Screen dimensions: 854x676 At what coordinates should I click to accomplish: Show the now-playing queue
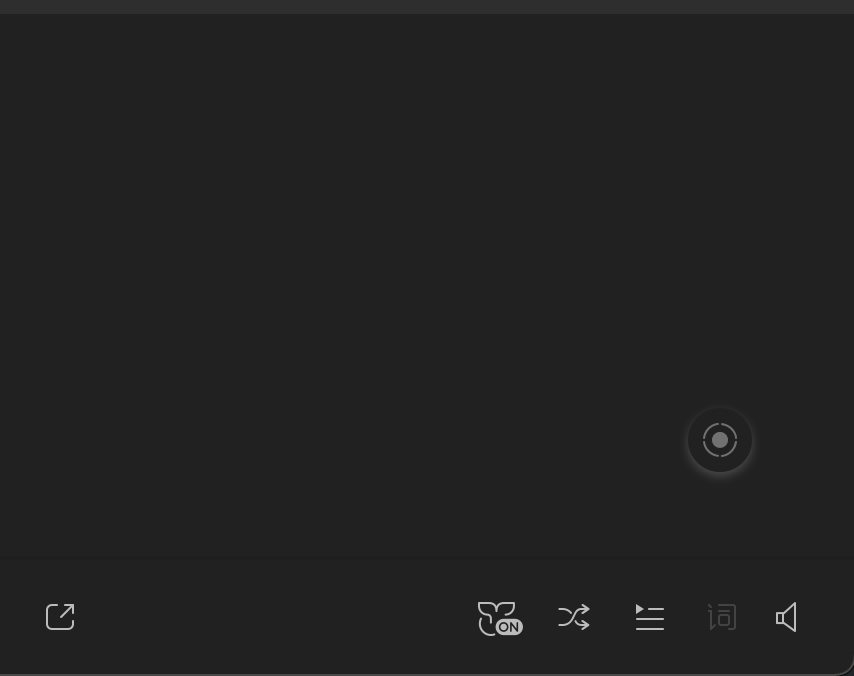[650, 617]
